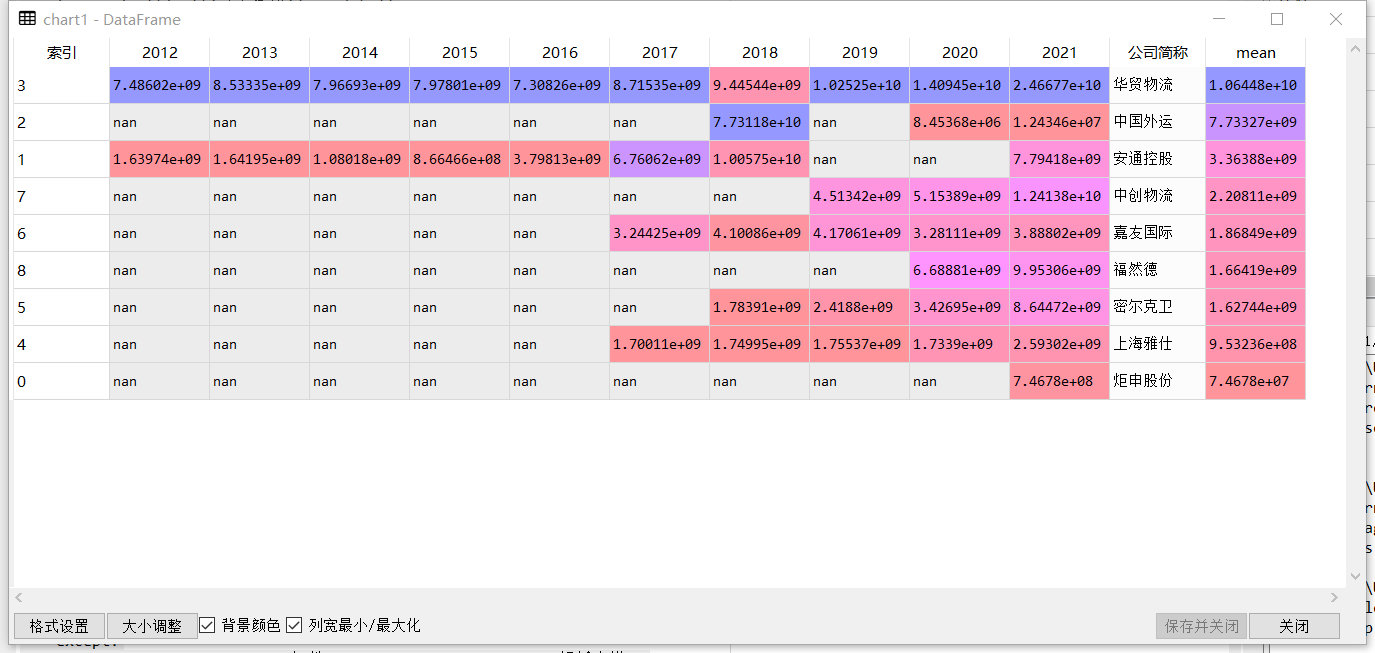
Task: Click the row index 1 cell
Action: [61, 159]
